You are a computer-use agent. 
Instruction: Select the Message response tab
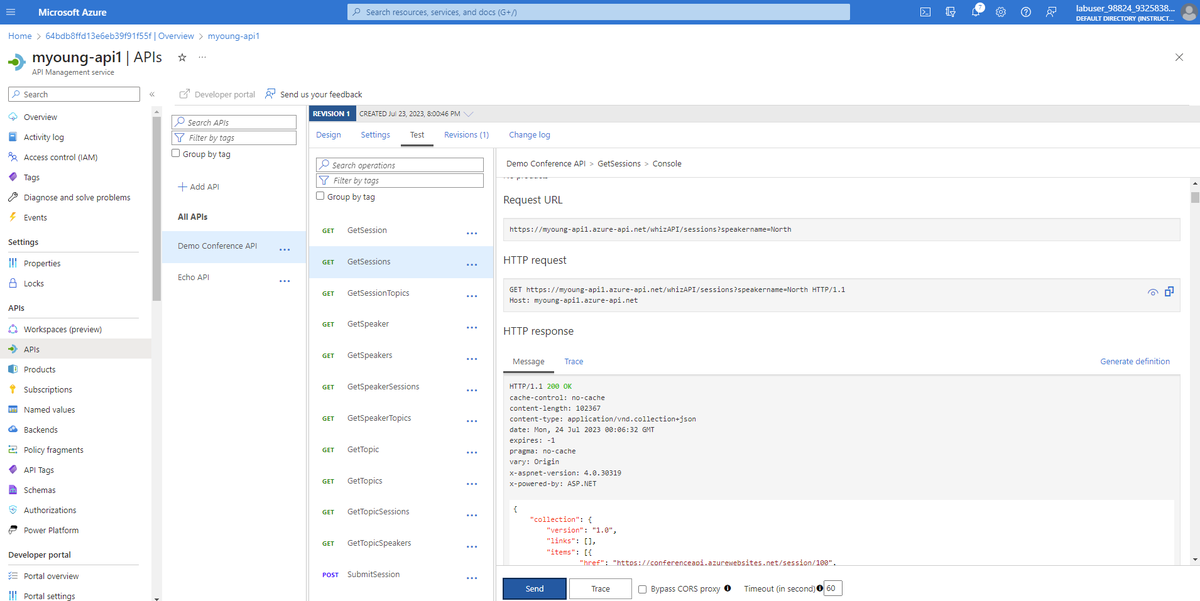(528, 361)
